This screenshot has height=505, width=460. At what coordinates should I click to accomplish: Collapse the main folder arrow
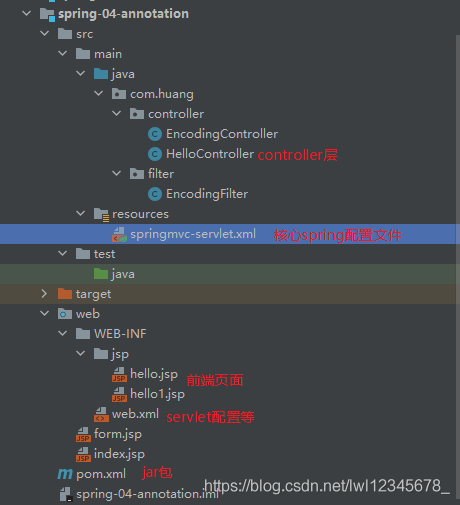point(62,53)
